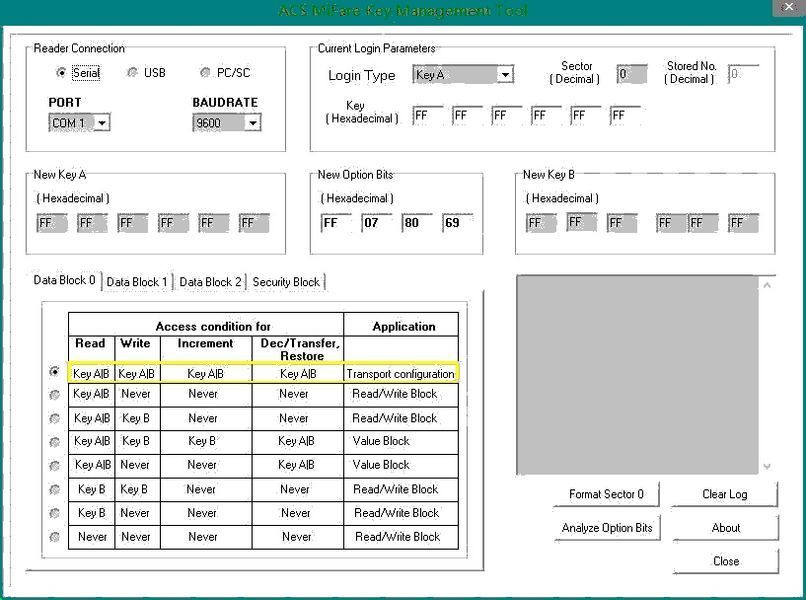Click the last login Key hexadecimal field

pos(625,116)
